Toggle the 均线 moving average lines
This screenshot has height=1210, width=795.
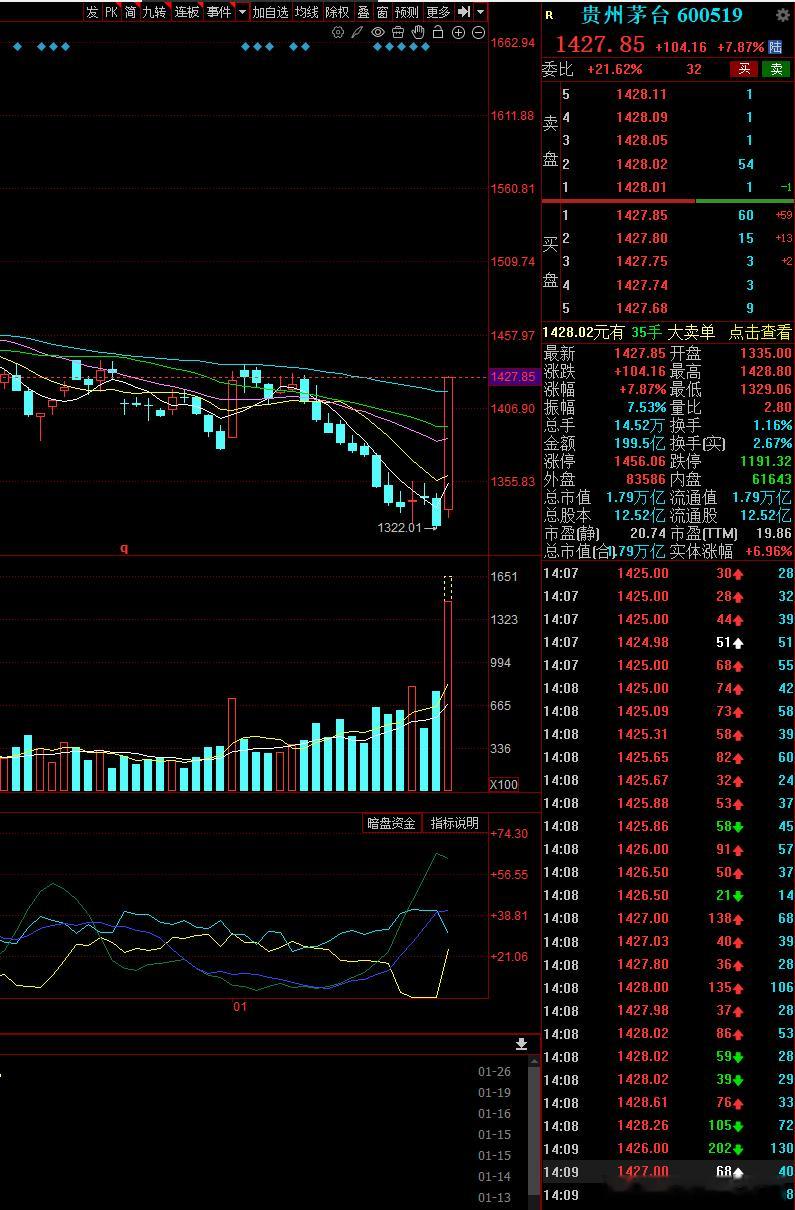(307, 12)
